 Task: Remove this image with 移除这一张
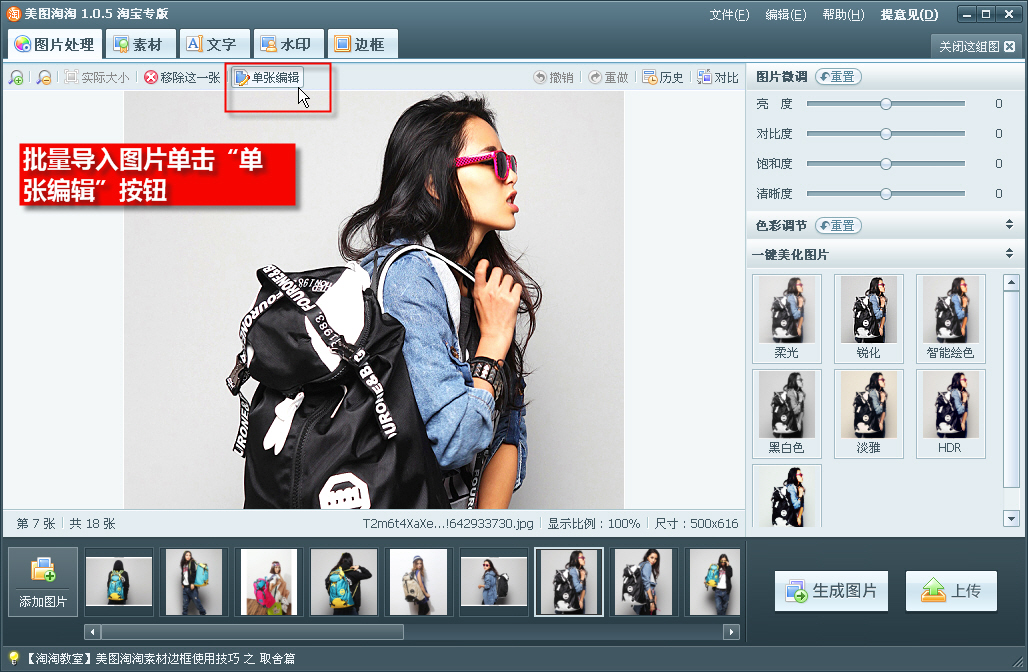(182, 77)
